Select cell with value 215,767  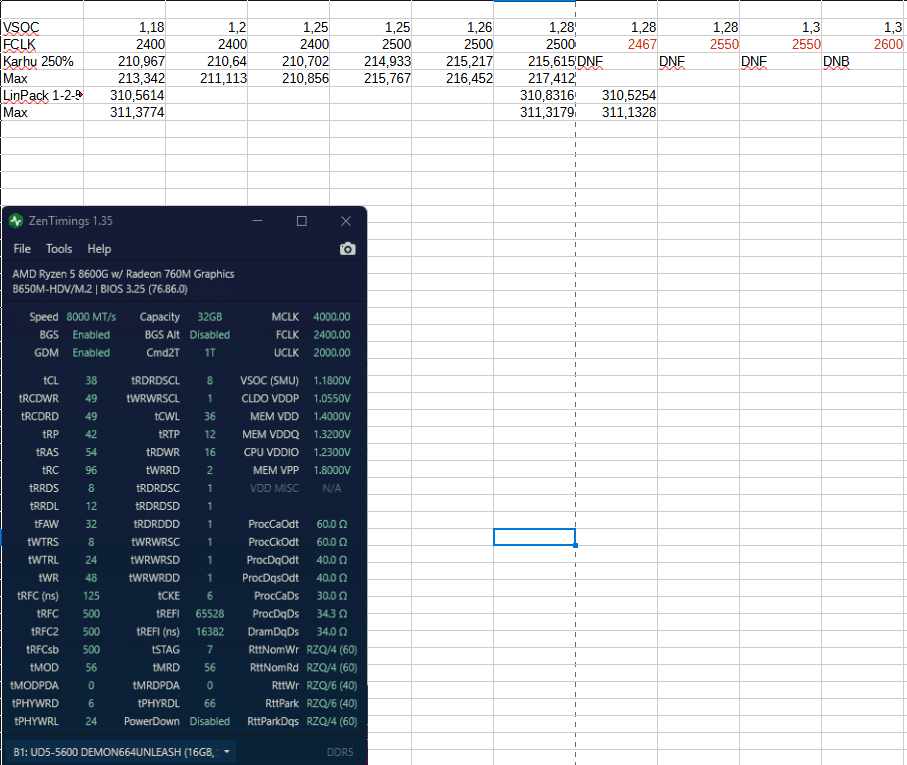(371, 78)
